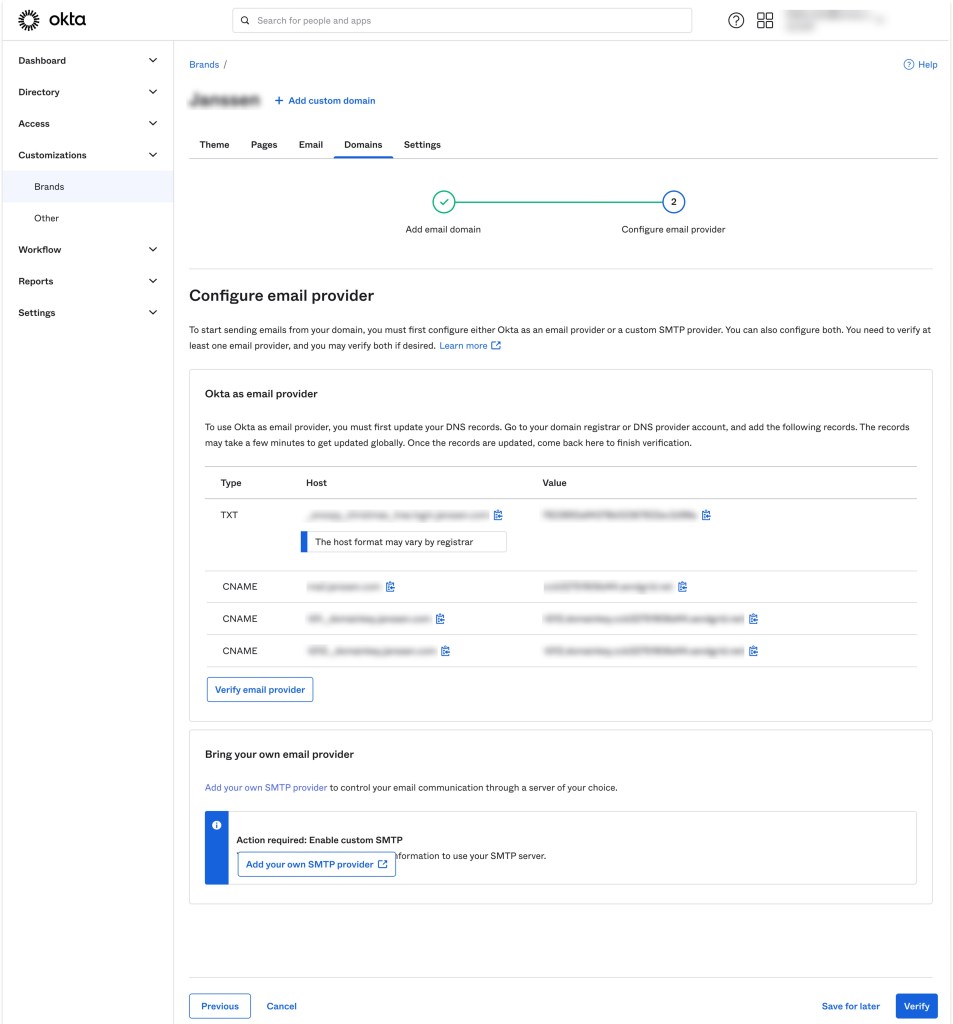Viewport: 953px width, 1024px height.
Task: Expand the Dashboard menu in sidebar
Action: click(x=153, y=61)
